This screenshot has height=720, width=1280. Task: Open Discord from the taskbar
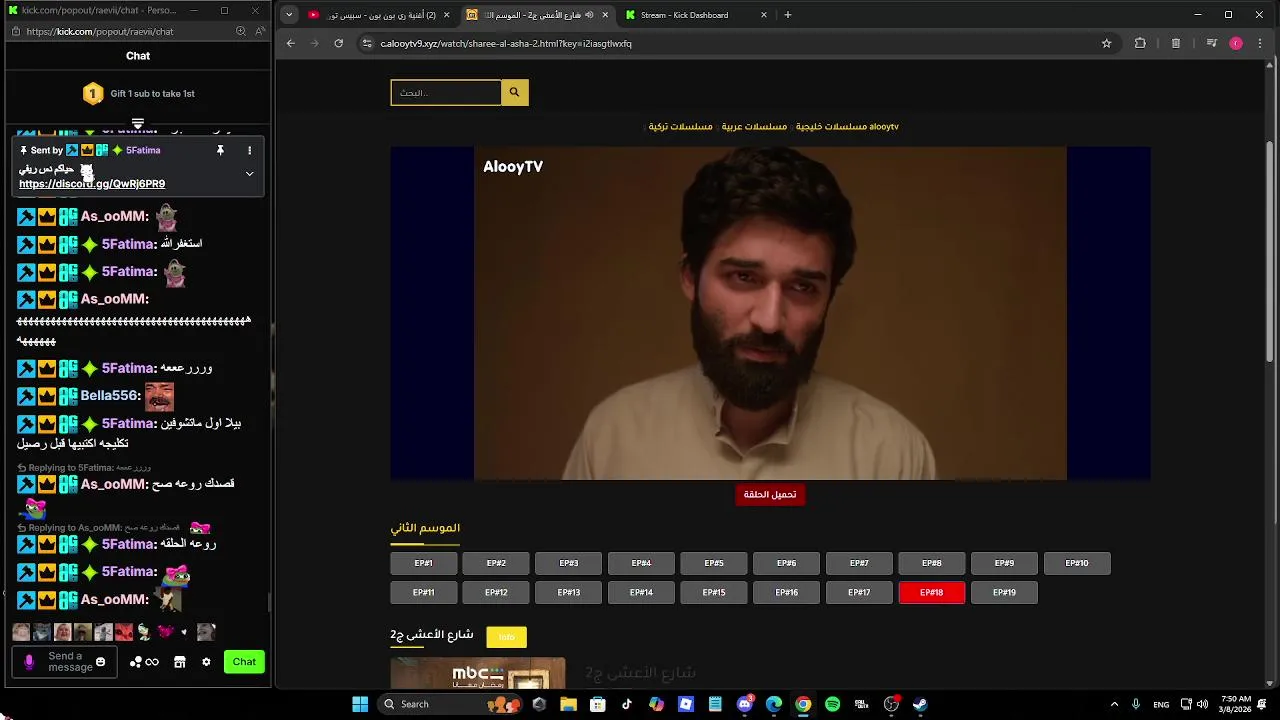[745, 704]
